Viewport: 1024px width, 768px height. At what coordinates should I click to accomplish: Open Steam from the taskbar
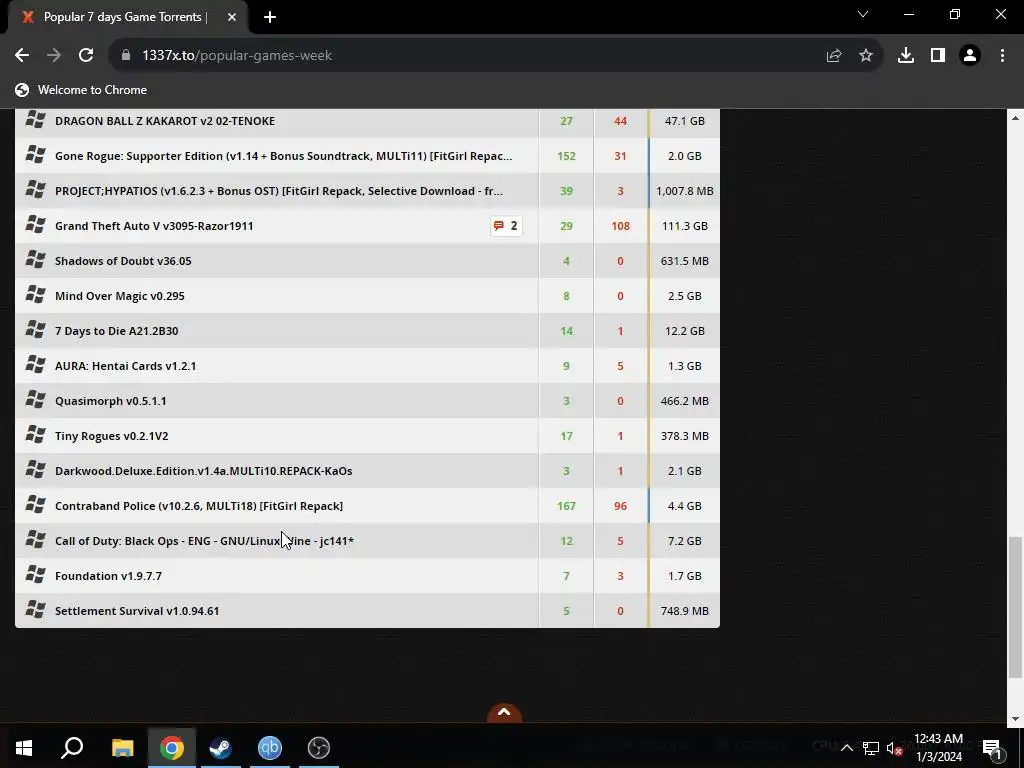click(x=221, y=748)
